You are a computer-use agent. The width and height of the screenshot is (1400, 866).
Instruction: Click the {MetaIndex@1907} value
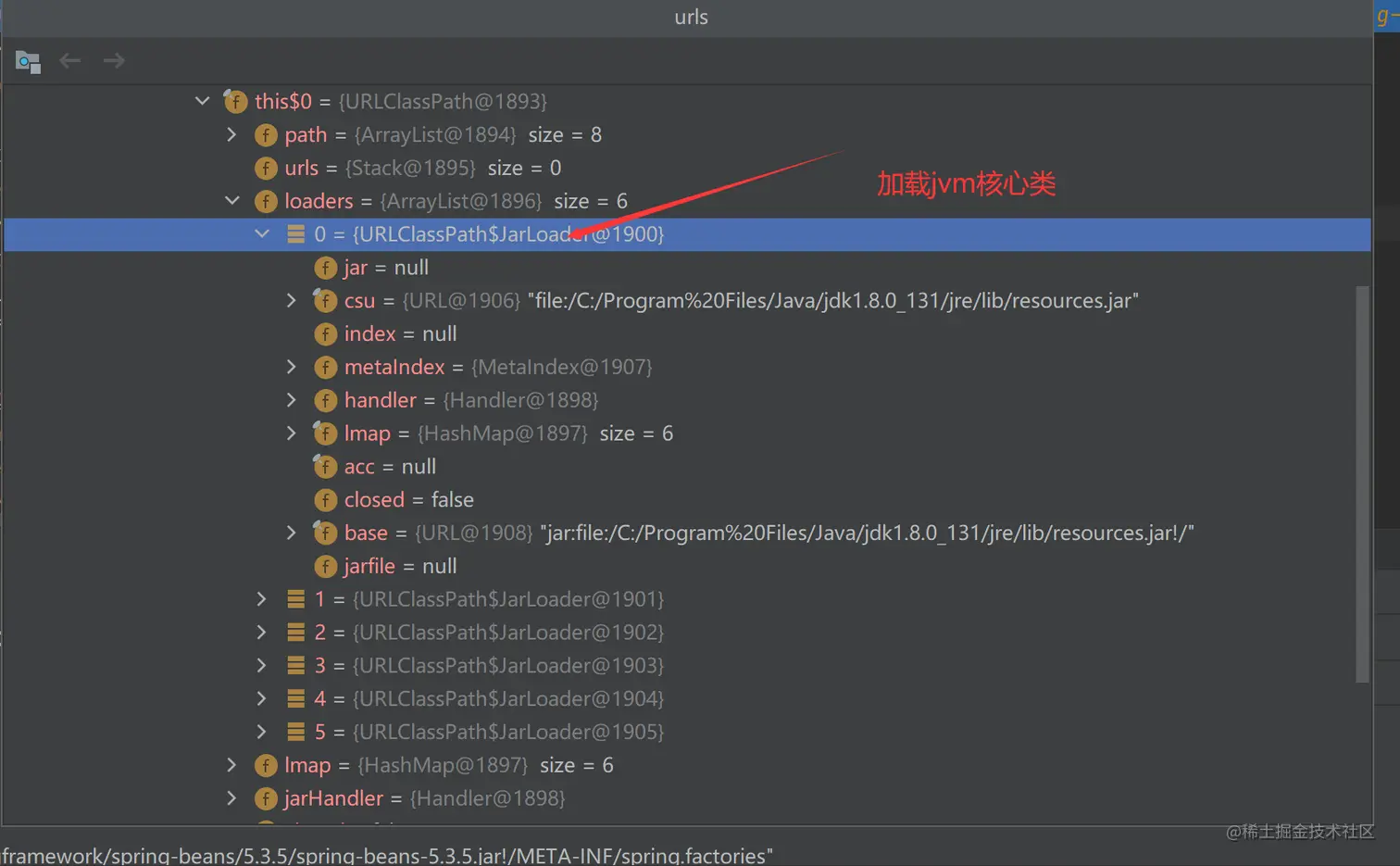pyautogui.click(x=562, y=368)
